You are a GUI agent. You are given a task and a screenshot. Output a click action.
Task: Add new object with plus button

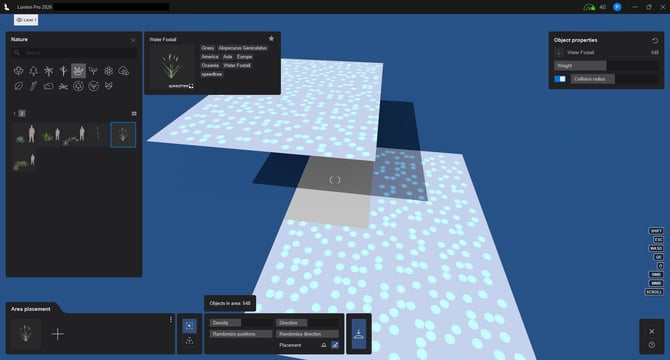pyautogui.click(x=57, y=334)
